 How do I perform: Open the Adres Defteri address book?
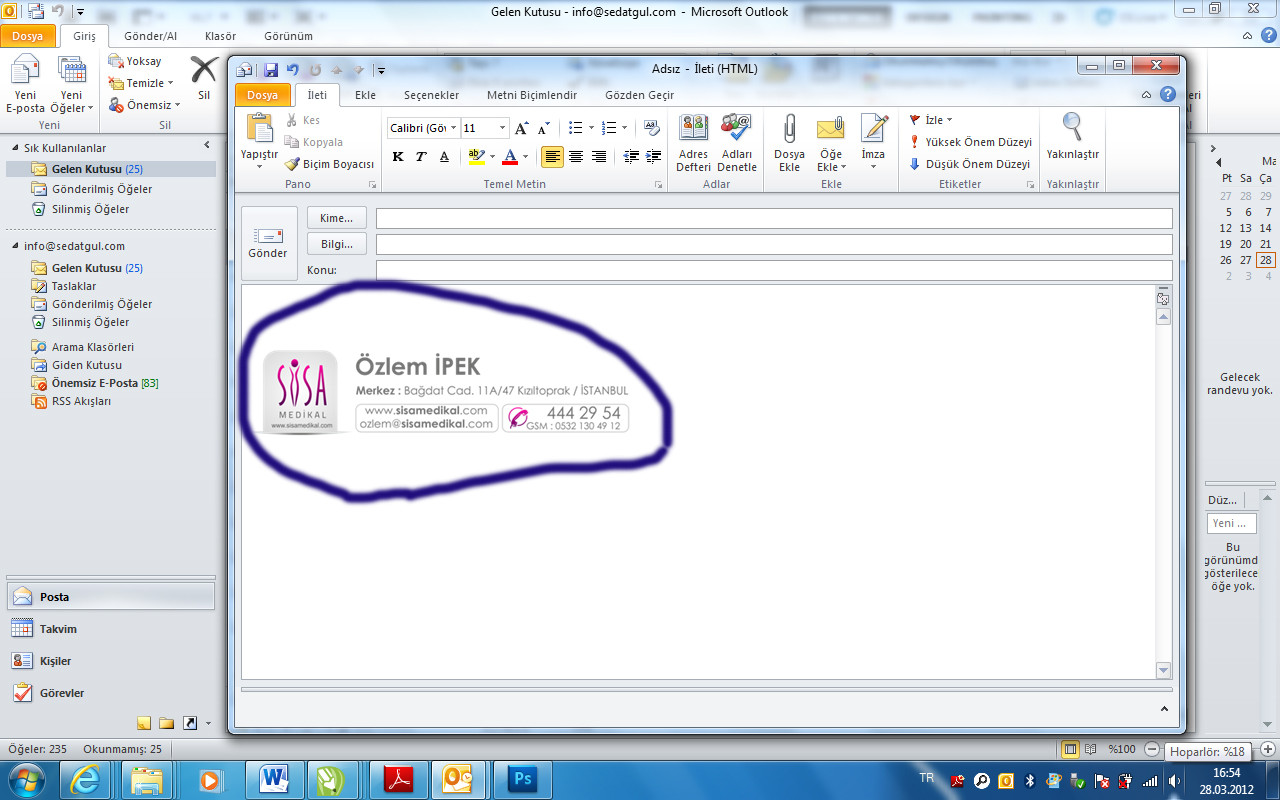[693, 143]
